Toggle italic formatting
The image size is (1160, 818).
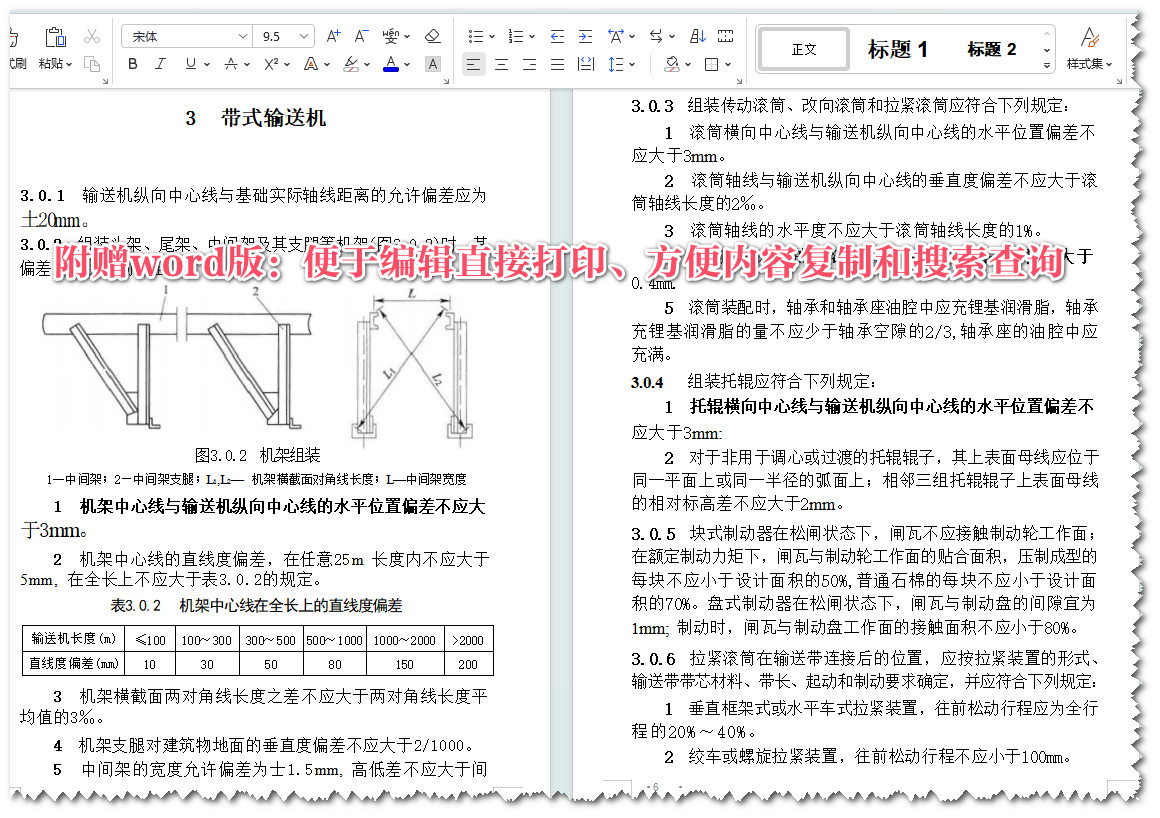click(161, 63)
